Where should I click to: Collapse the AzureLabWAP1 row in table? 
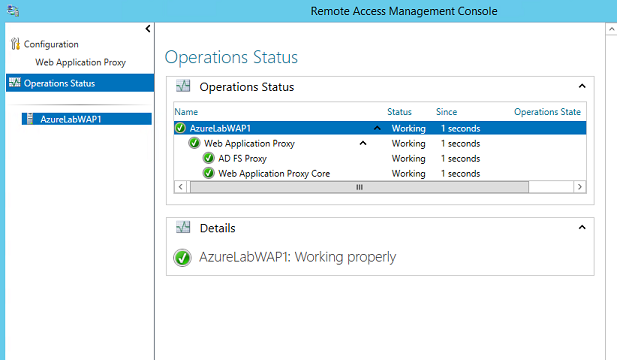point(377,128)
